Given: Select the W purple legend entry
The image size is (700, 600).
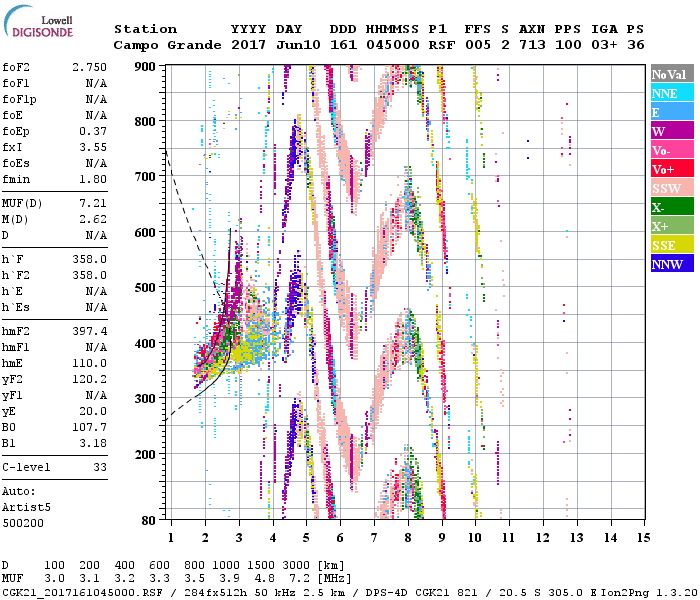Looking at the screenshot, I should tap(672, 131).
